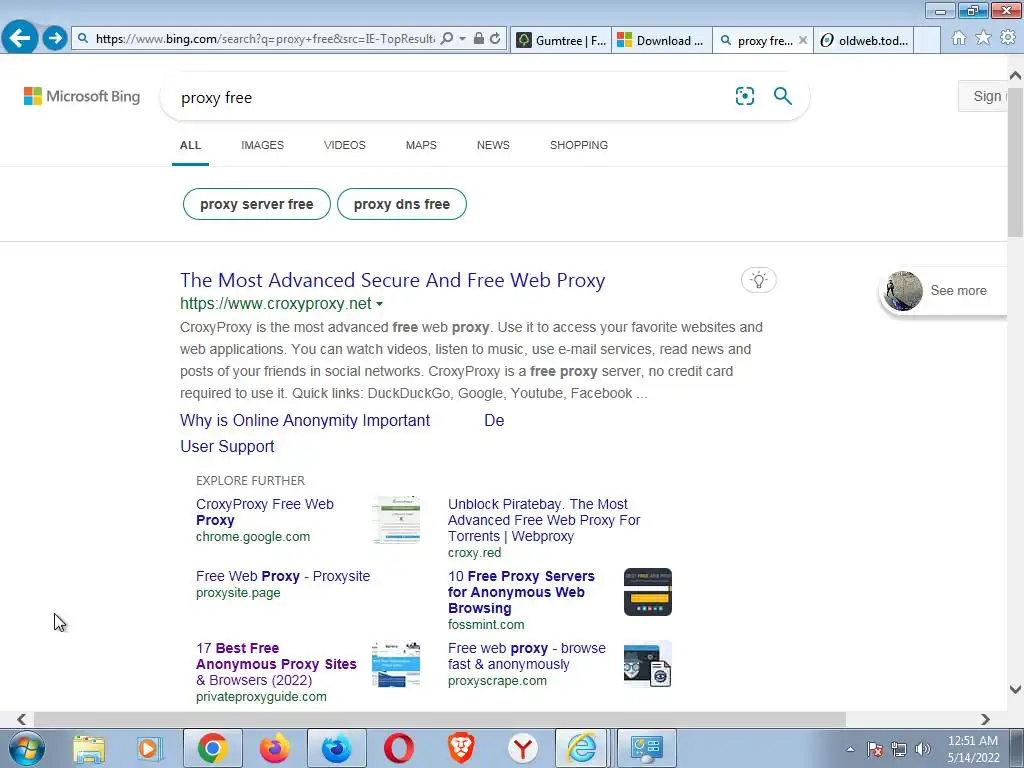
Task: Launch Google Chrome from the taskbar
Action: 212,748
